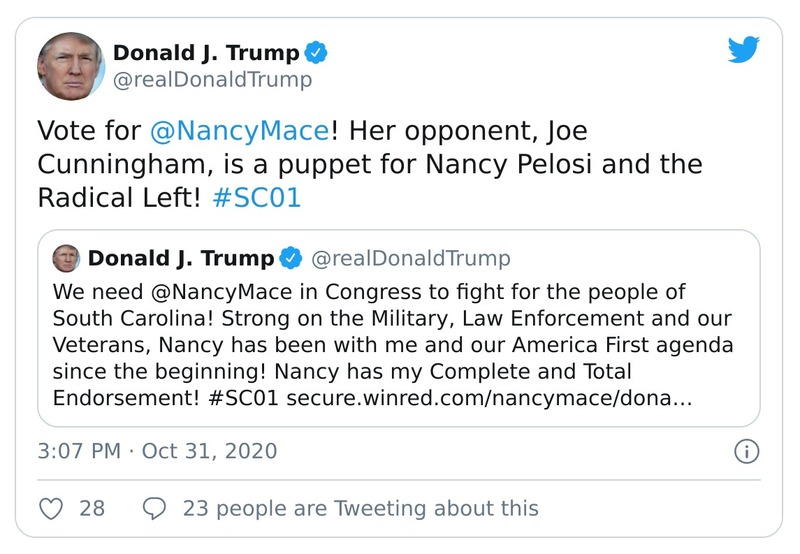This screenshot has width=800, height=554.
Task: Open the tweet info icon
Action: [746, 451]
